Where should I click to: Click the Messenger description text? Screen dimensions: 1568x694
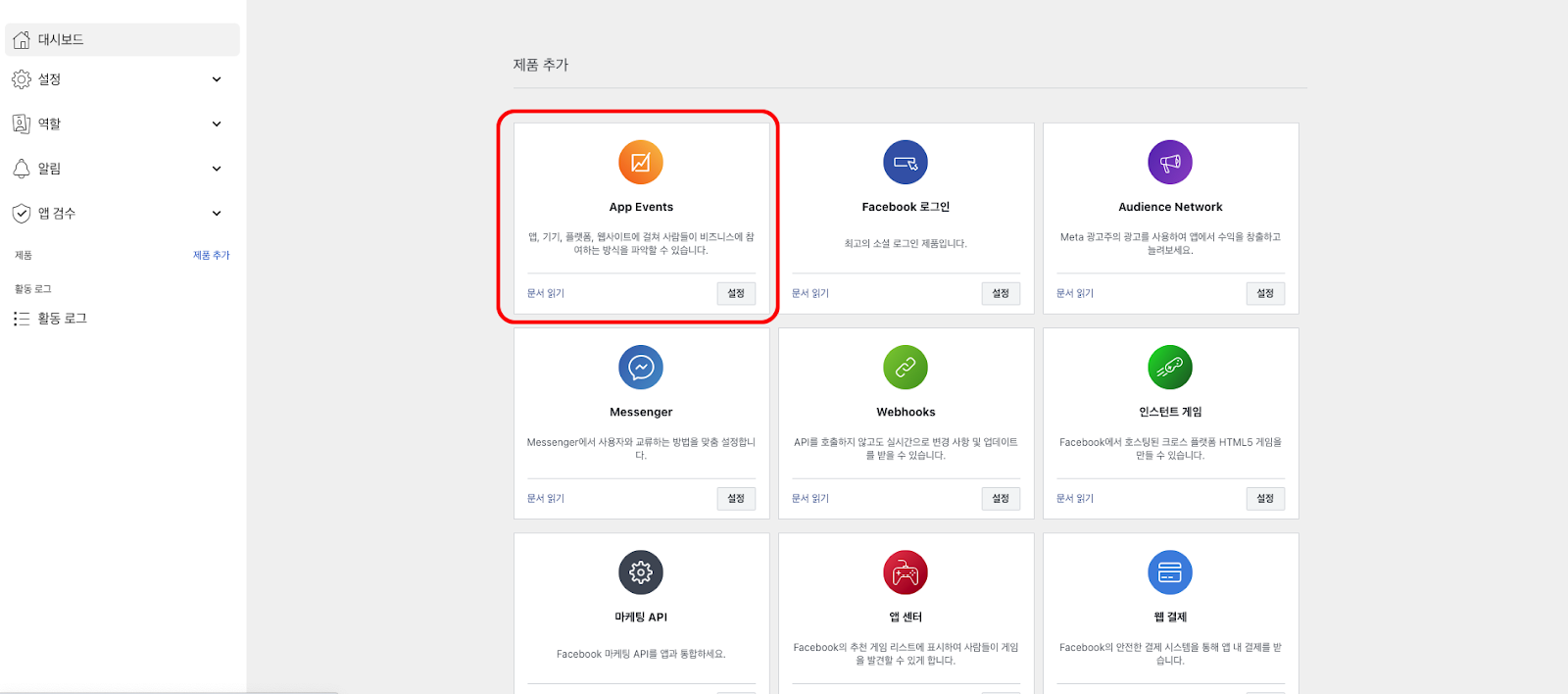(x=641, y=449)
